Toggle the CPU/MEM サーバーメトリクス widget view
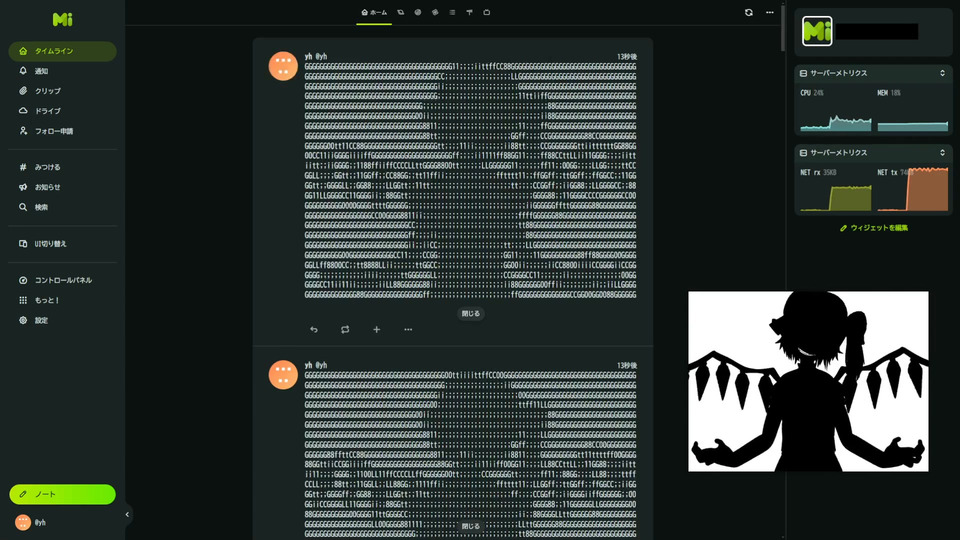Image resolution: width=960 pixels, height=540 pixels. click(x=942, y=73)
